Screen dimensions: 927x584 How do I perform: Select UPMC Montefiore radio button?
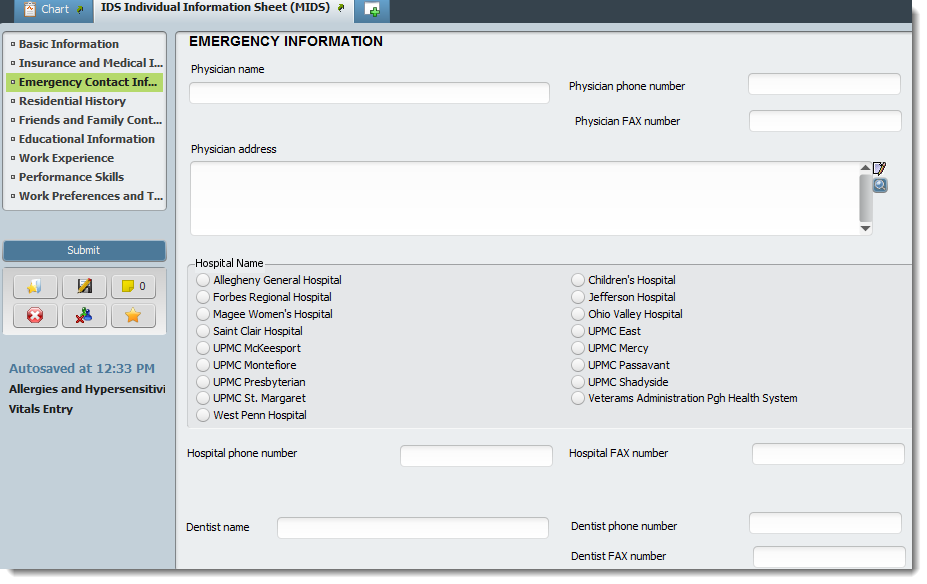click(203, 365)
